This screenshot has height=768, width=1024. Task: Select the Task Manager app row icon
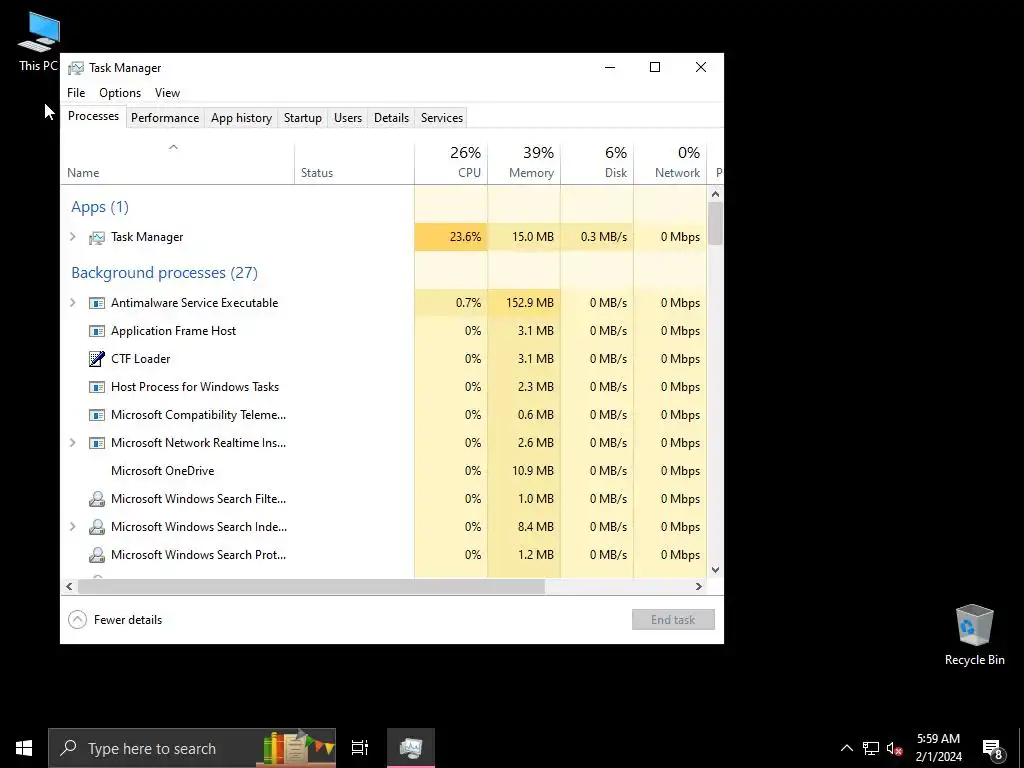(97, 238)
